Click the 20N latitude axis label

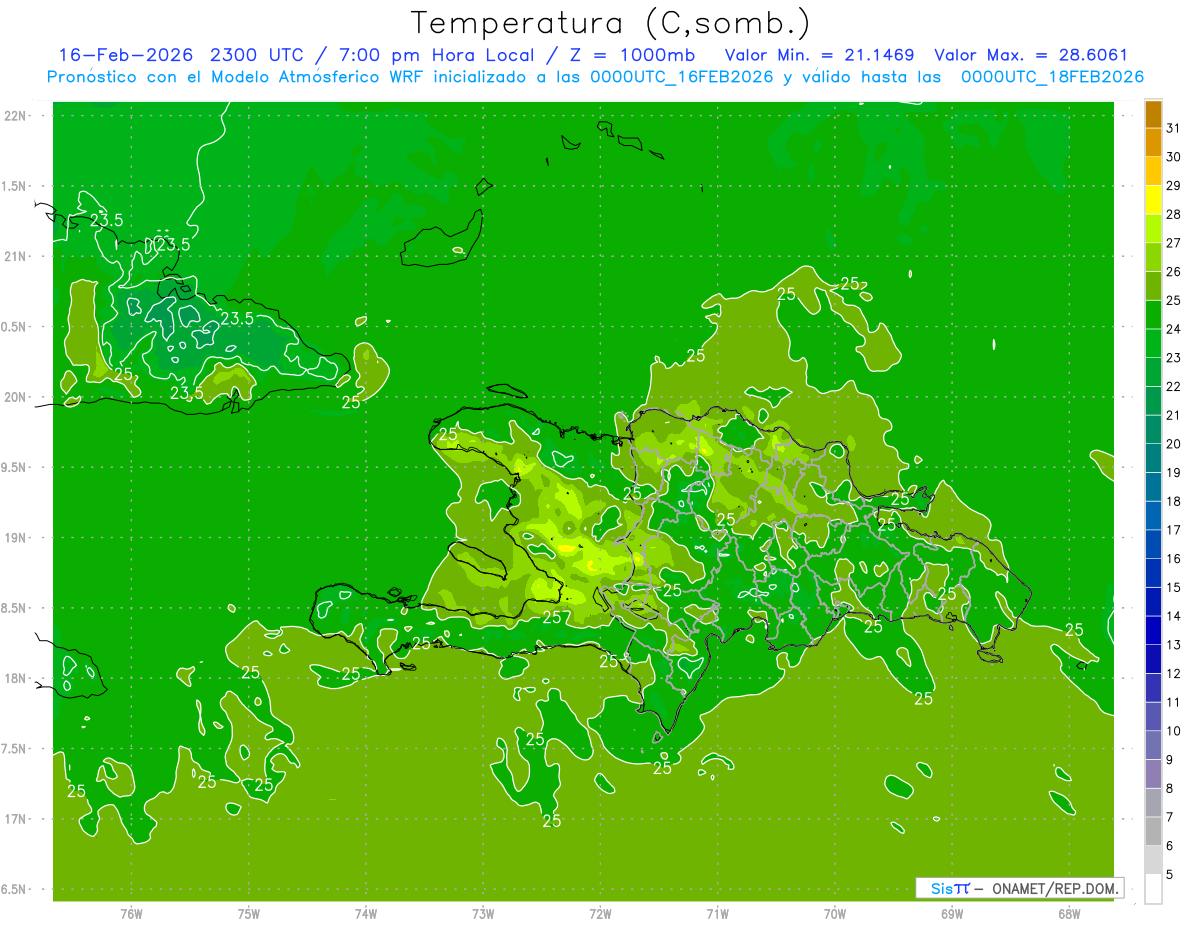click(17, 397)
